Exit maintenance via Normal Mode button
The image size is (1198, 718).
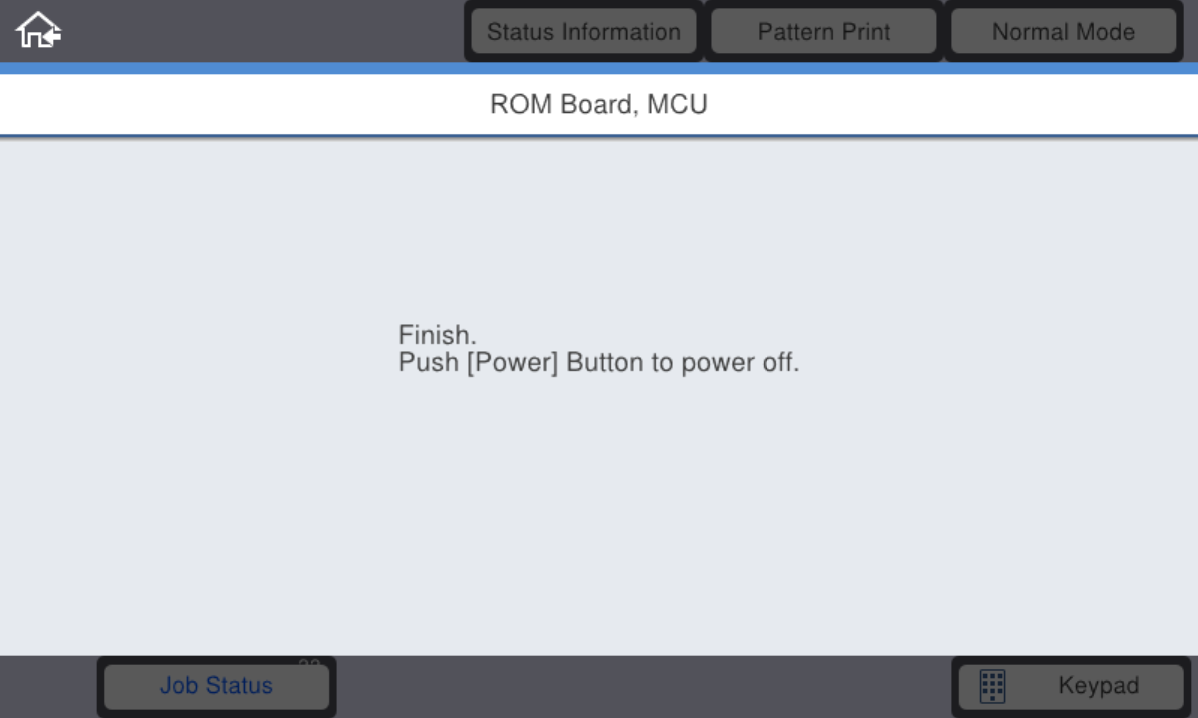point(1063,31)
